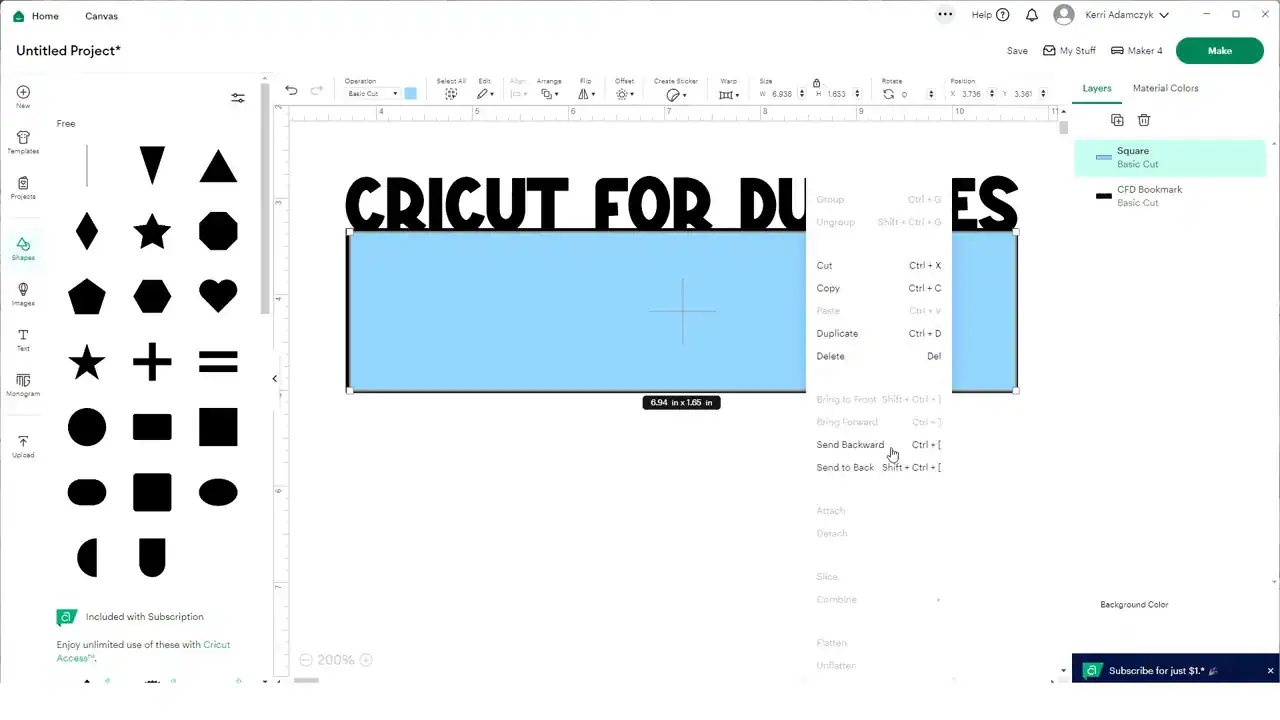
Task: Insert the pentagon shape
Action: (x=87, y=296)
